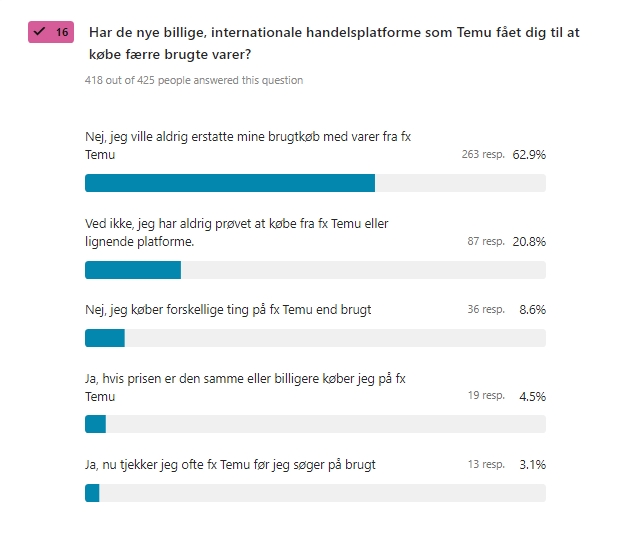This screenshot has width=630, height=551.
Task: Click the 3.1% result bar
Action: click(92, 493)
